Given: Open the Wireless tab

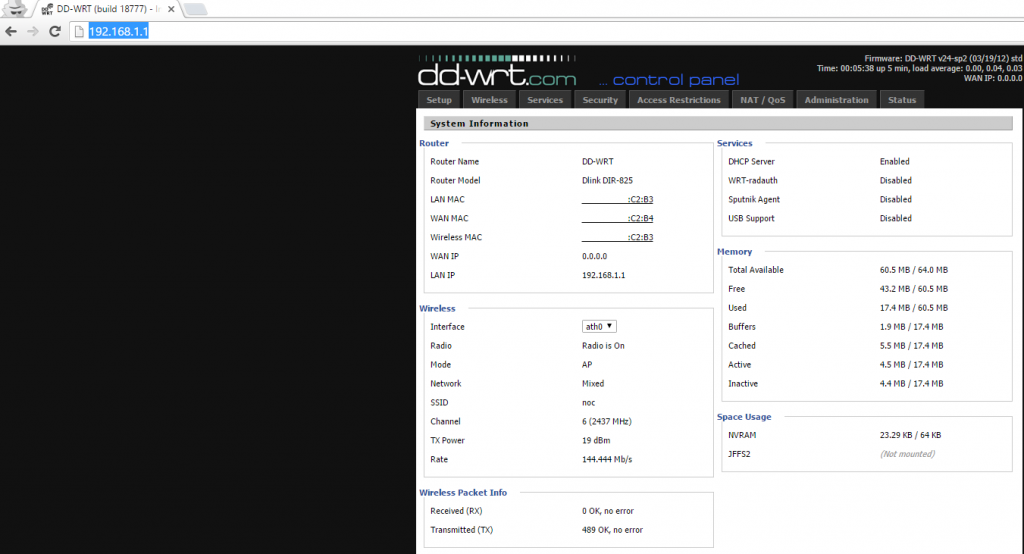Looking at the screenshot, I should 489,100.
